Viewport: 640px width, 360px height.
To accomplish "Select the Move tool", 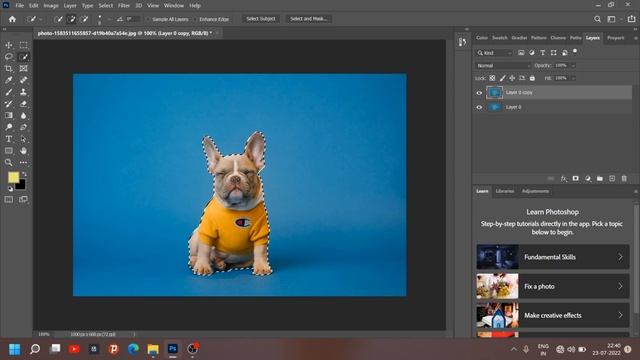I will pyautogui.click(x=9, y=45).
